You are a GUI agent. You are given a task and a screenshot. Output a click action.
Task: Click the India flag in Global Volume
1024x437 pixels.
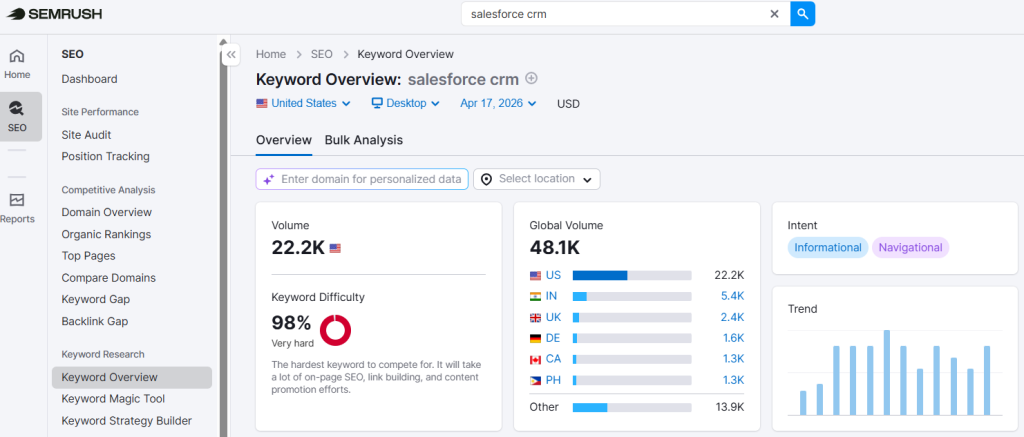tap(536, 296)
